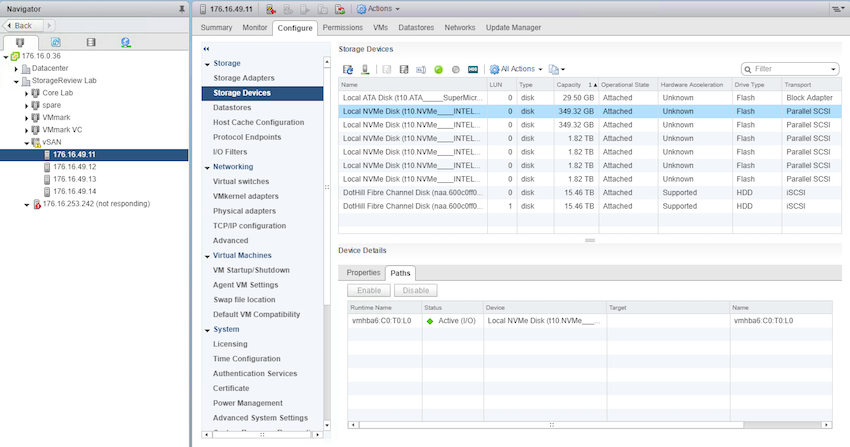Expand the Datacenter tree node
The image size is (850, 447).
click(x=15, y=68)
